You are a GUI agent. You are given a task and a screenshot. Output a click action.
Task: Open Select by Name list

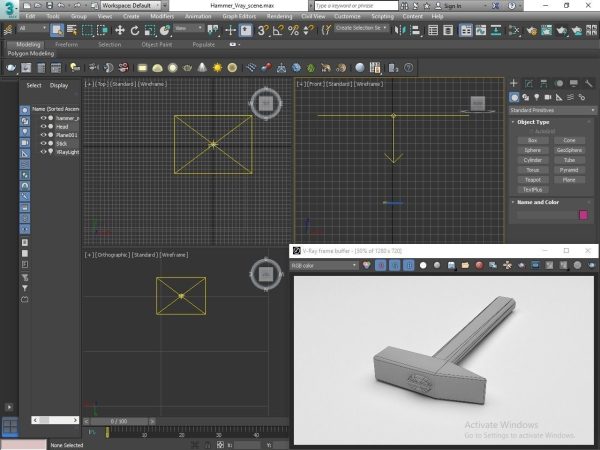pos(72,30)
